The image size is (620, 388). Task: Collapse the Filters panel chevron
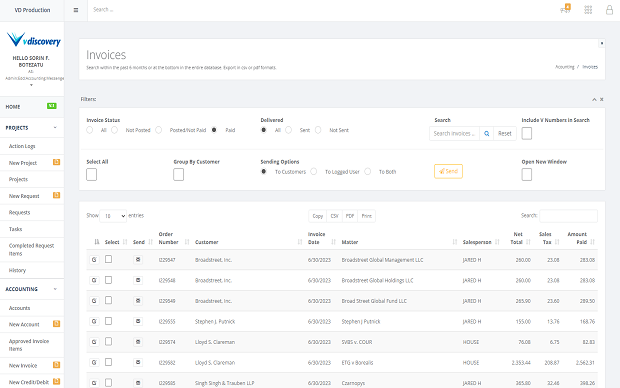coord(594,100)
